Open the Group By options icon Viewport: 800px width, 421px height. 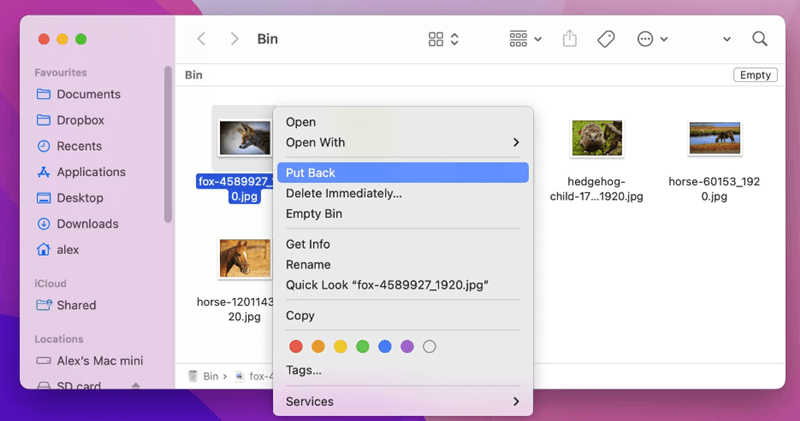click(518, 39)
